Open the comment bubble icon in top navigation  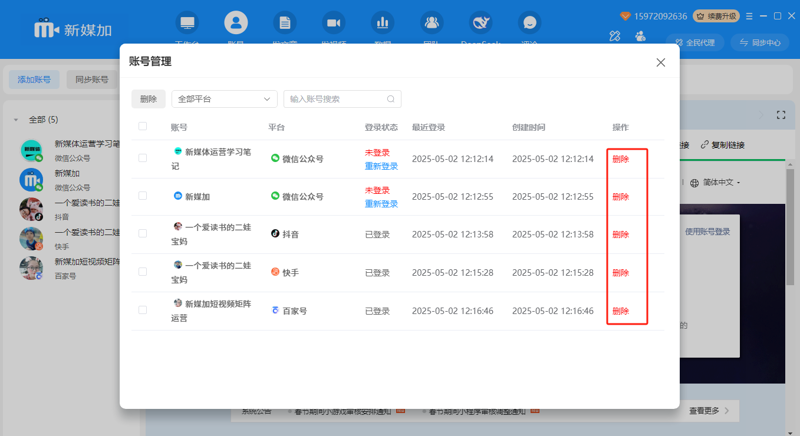530,23
